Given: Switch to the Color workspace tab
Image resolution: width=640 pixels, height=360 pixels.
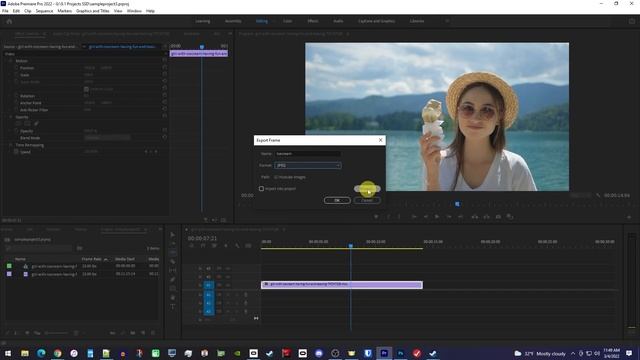Looking at the screenshot, I should point(288,21).
